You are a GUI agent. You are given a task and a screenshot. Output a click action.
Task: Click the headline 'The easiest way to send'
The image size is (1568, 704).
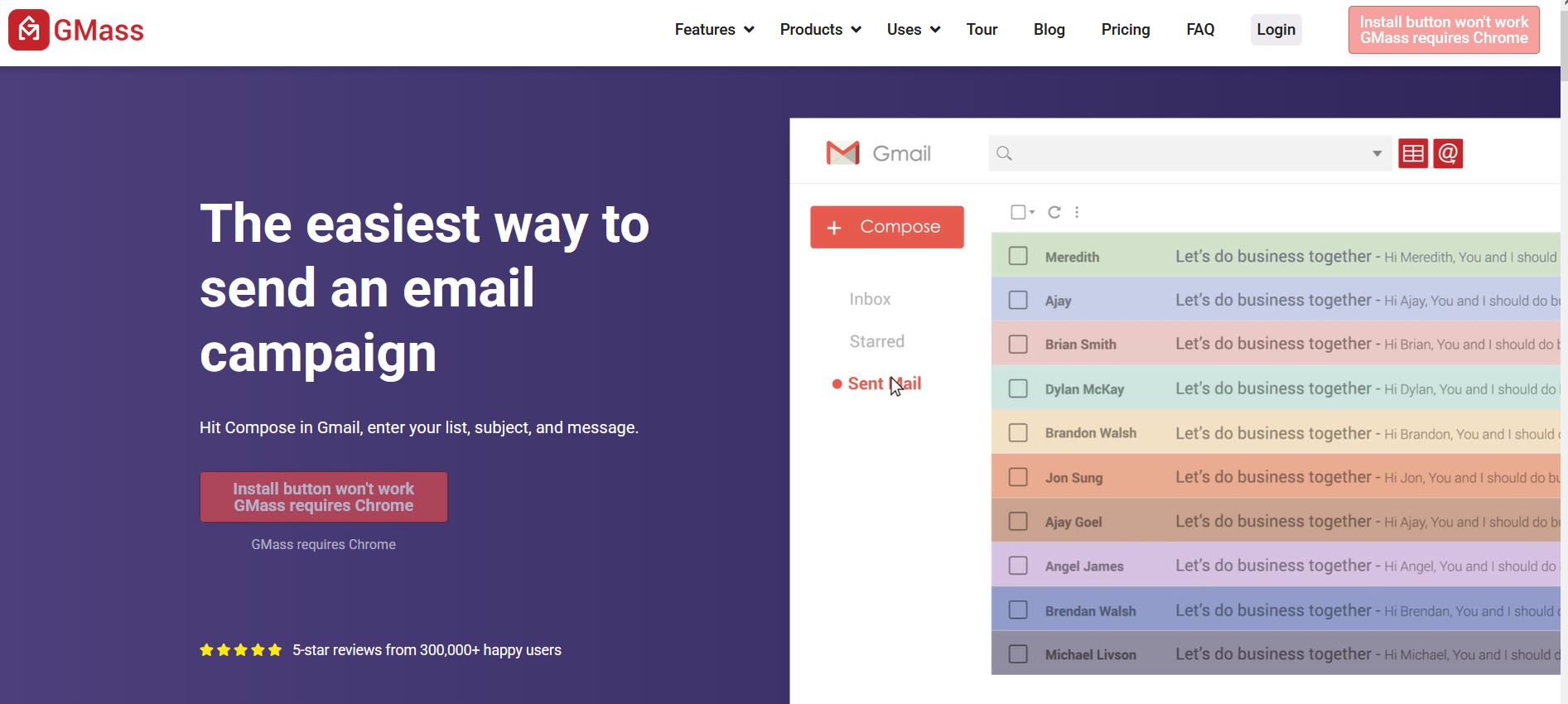[x=424, y=288]
